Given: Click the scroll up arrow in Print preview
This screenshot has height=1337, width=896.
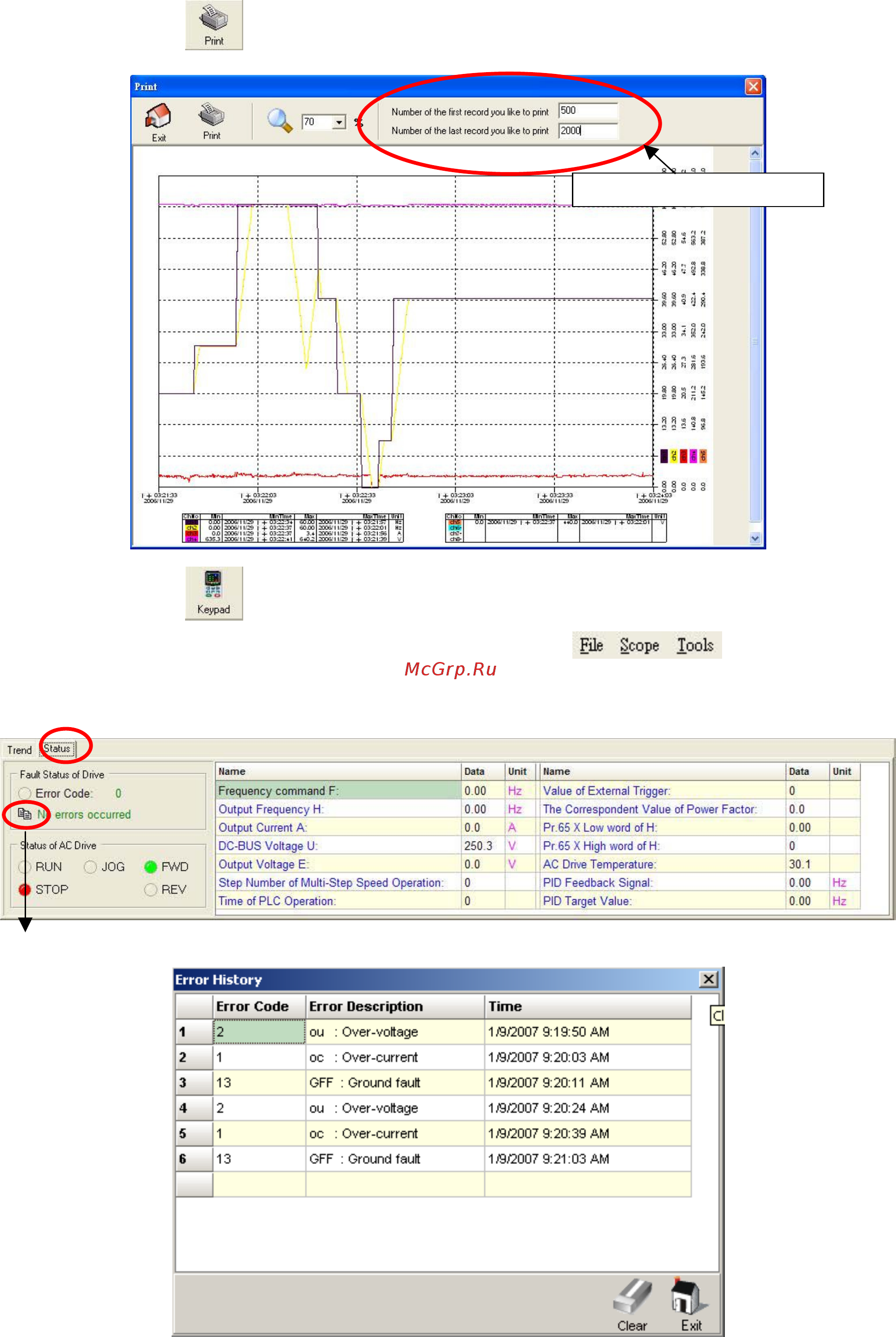Looking at the screenshot, I should pyautogui.click(x=755, y=153).
